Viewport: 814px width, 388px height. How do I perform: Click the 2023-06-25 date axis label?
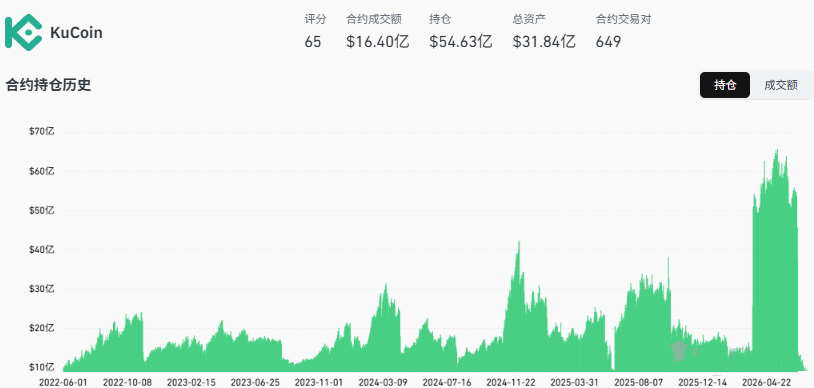[255, 382]
